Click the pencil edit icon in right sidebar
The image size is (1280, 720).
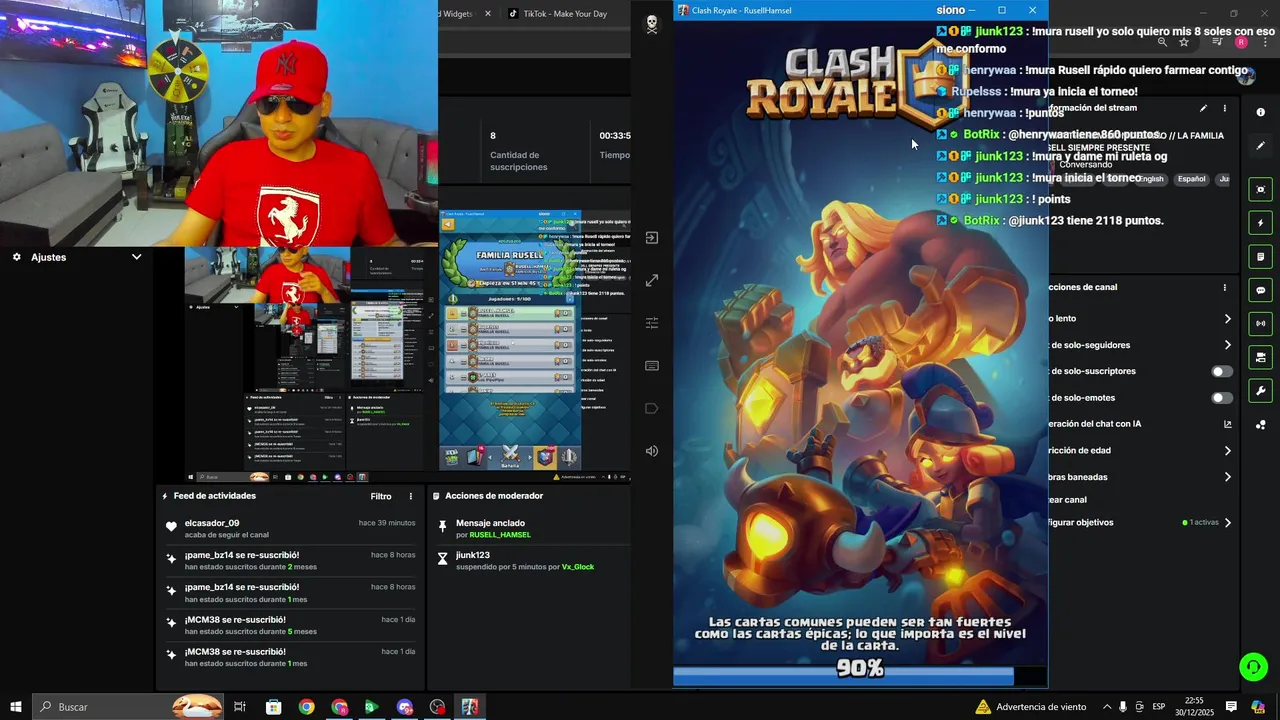pyautogui.click(x=1260, y=146)
